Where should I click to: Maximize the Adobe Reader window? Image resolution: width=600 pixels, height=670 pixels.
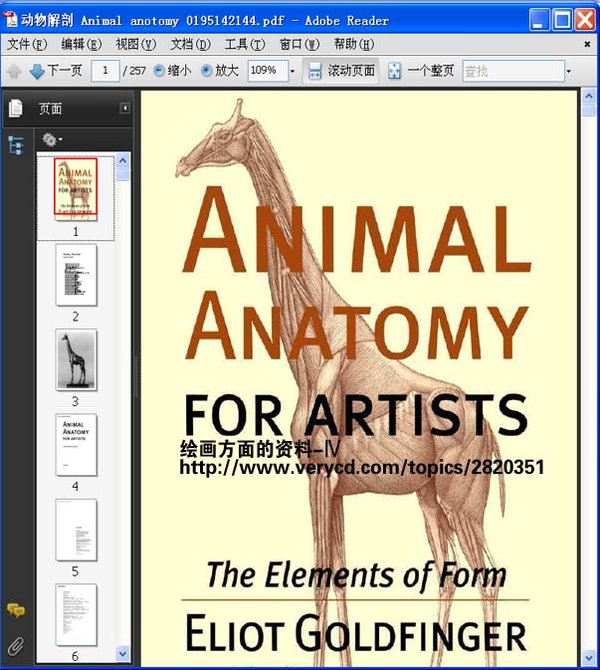(562, 20)
